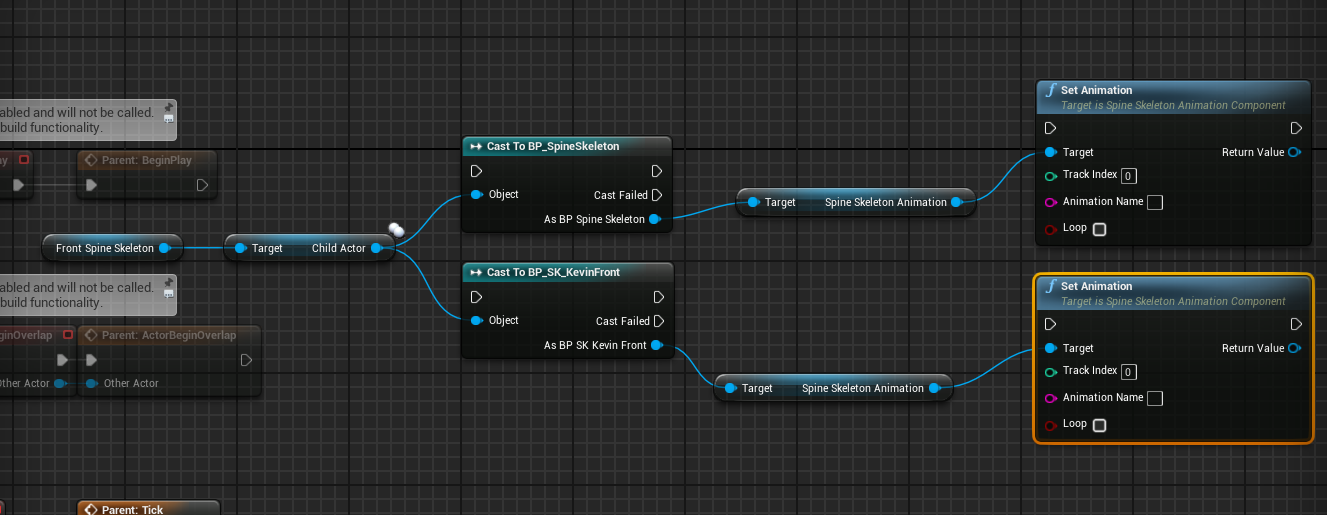
Task: Click exec output pin of Cast To BP_SpineSkeleton
Action: point(657,171)
